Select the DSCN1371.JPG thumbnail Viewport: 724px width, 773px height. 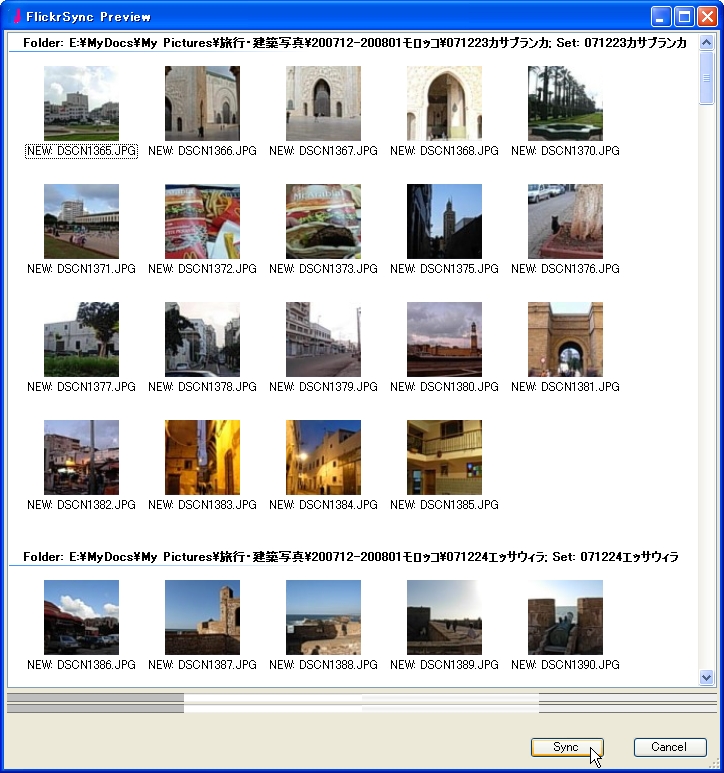click(81, 221)
